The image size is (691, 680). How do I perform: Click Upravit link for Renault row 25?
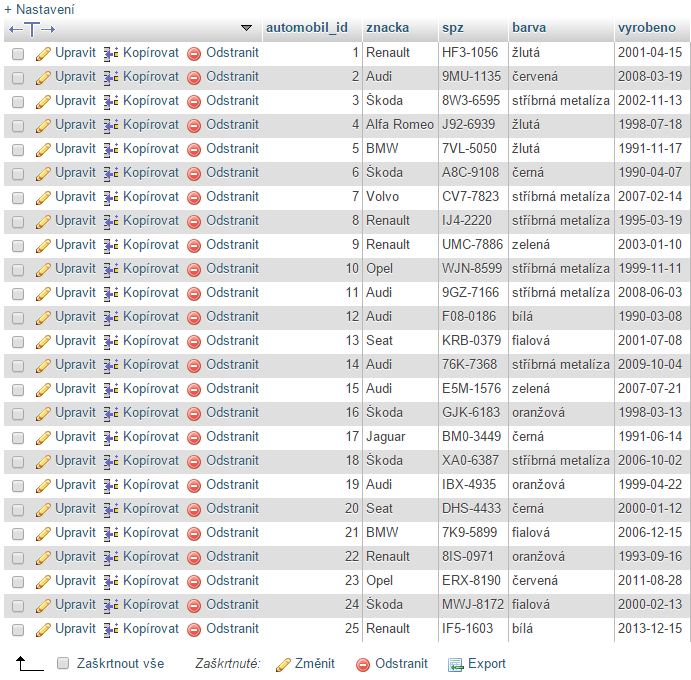(x=75, y=628)
